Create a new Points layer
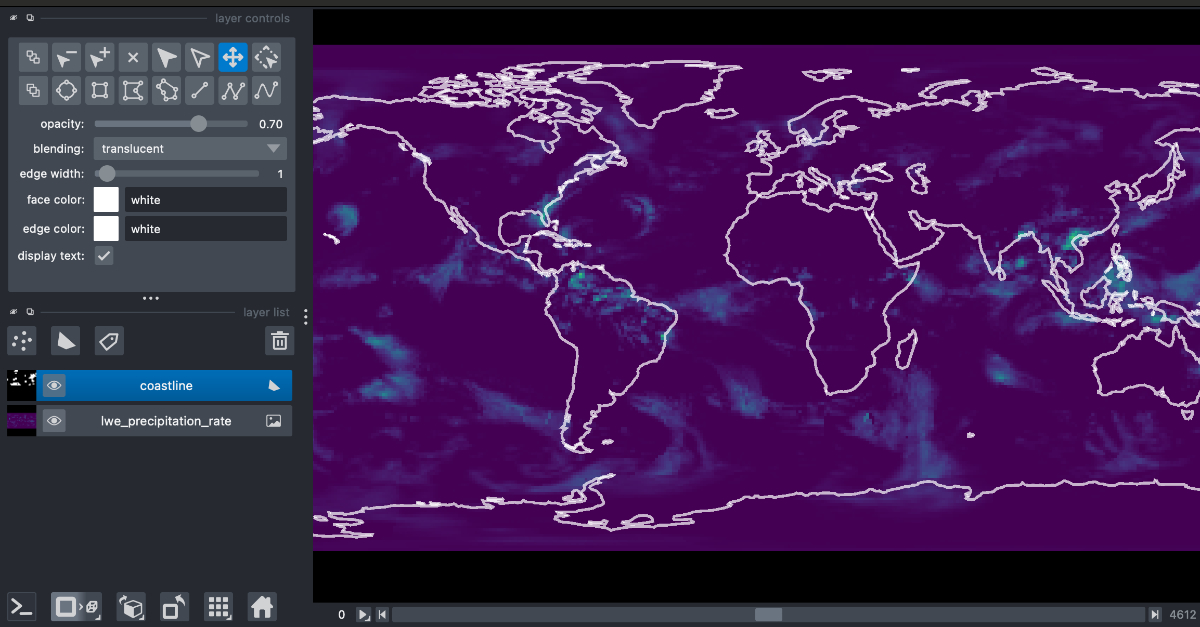 (x=21, y=340)
